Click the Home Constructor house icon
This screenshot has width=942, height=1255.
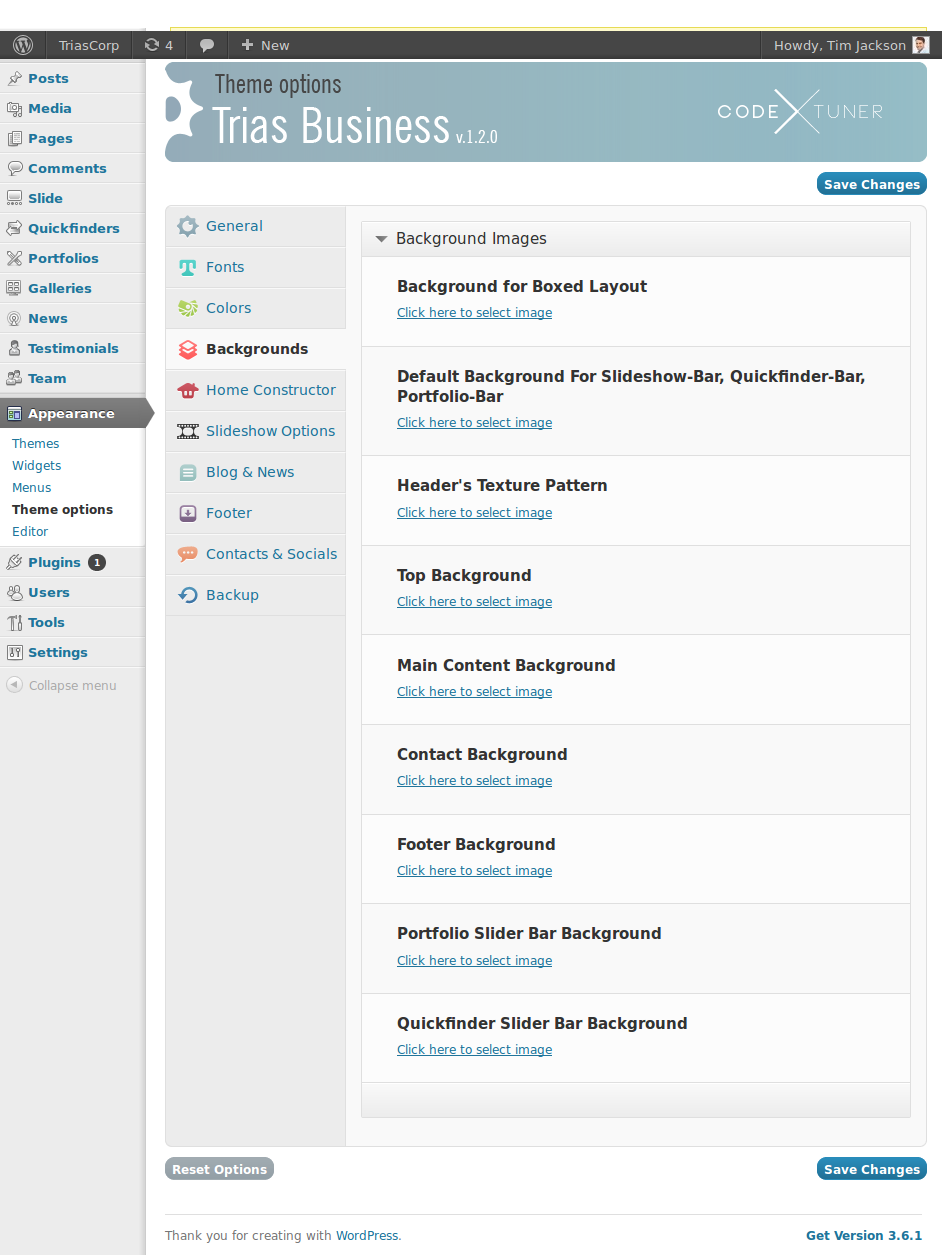188,390
